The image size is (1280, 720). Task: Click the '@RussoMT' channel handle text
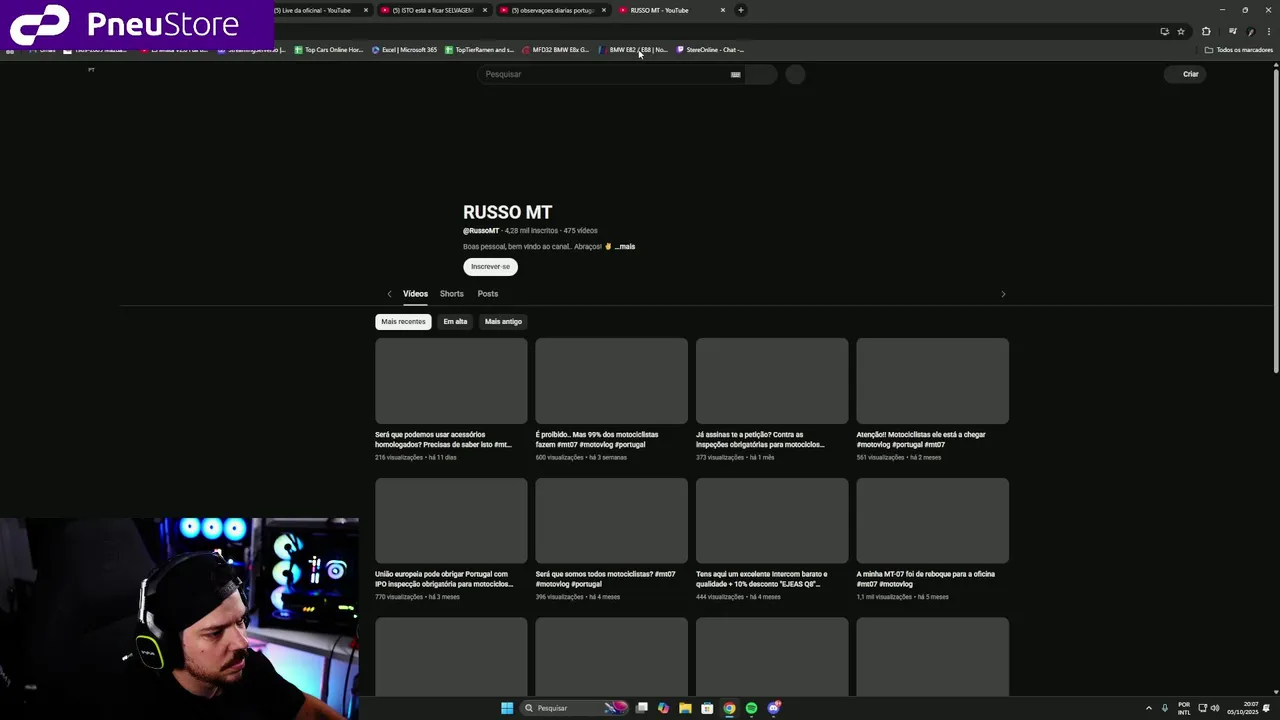[481, 231]
